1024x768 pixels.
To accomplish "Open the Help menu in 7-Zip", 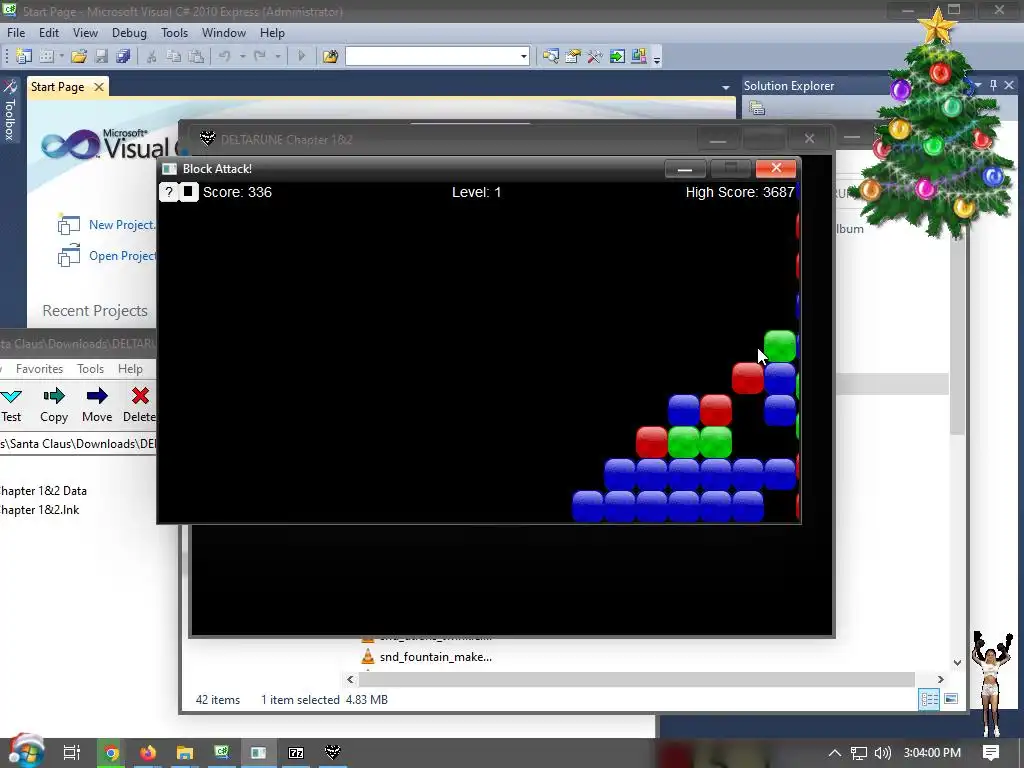I will (x=130, y=369).
